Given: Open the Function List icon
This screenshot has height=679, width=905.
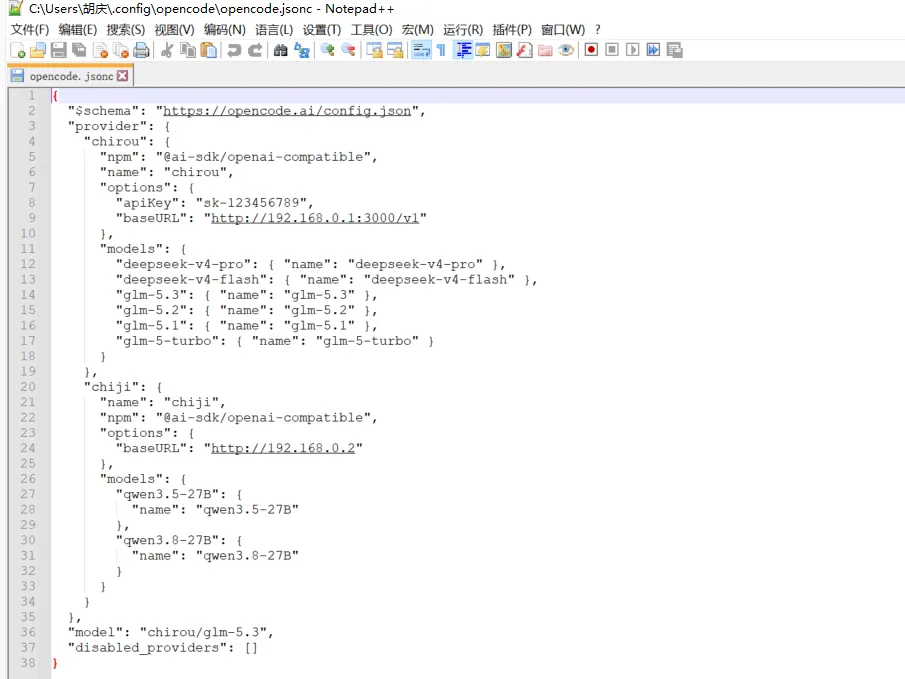Looking at the screenshot, I should click(x=524, y=50).
